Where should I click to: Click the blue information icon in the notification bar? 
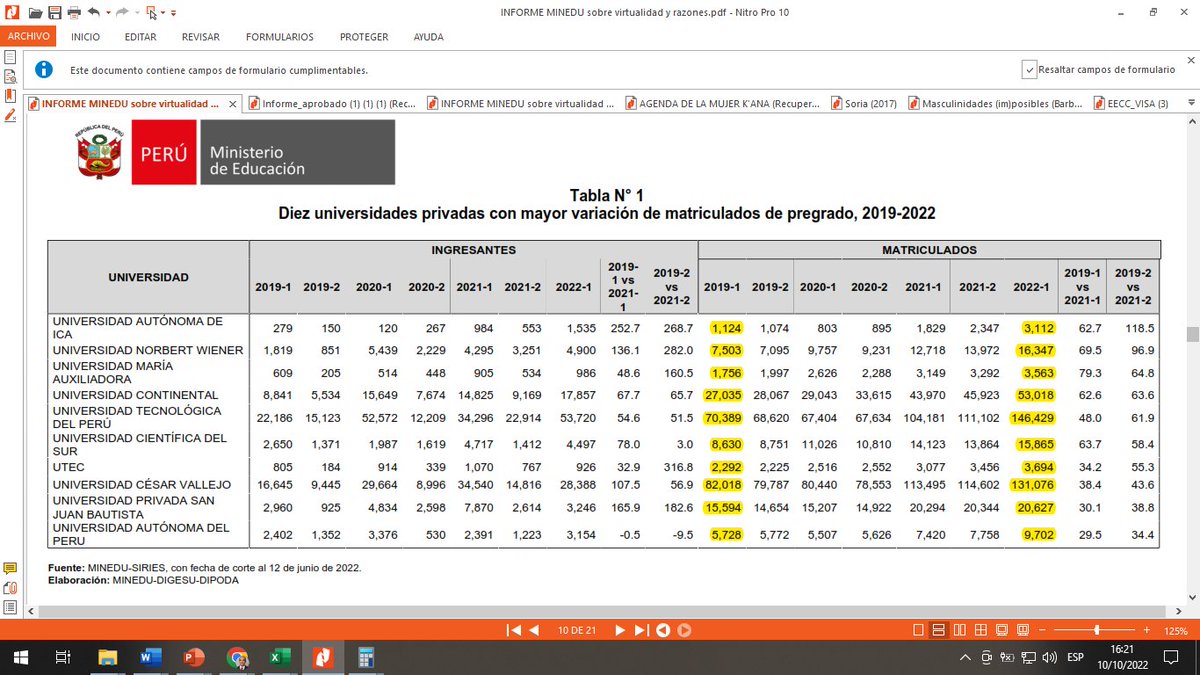pyautogui.click(x=44, y=69)
